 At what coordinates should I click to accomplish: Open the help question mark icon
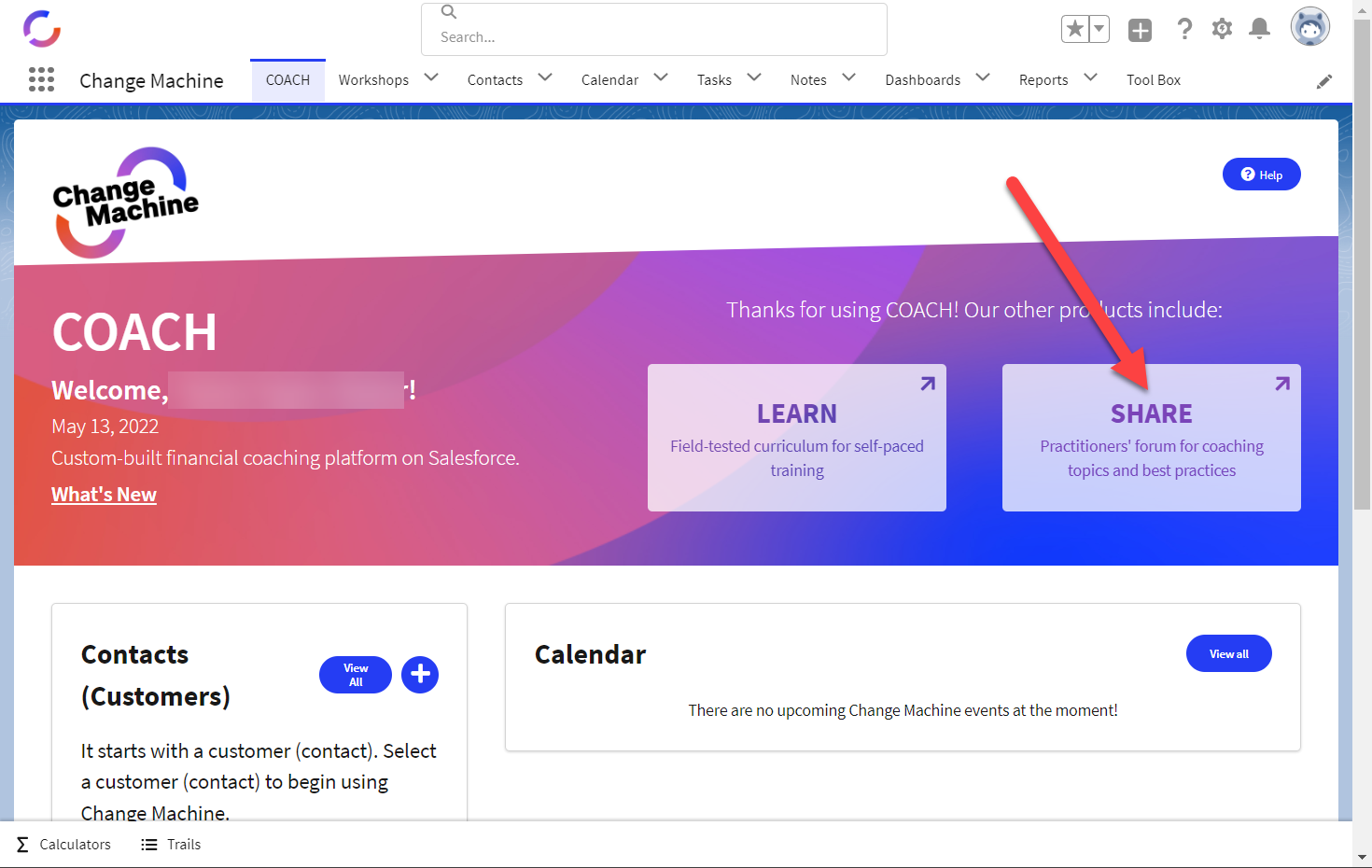coord(1184,29)
